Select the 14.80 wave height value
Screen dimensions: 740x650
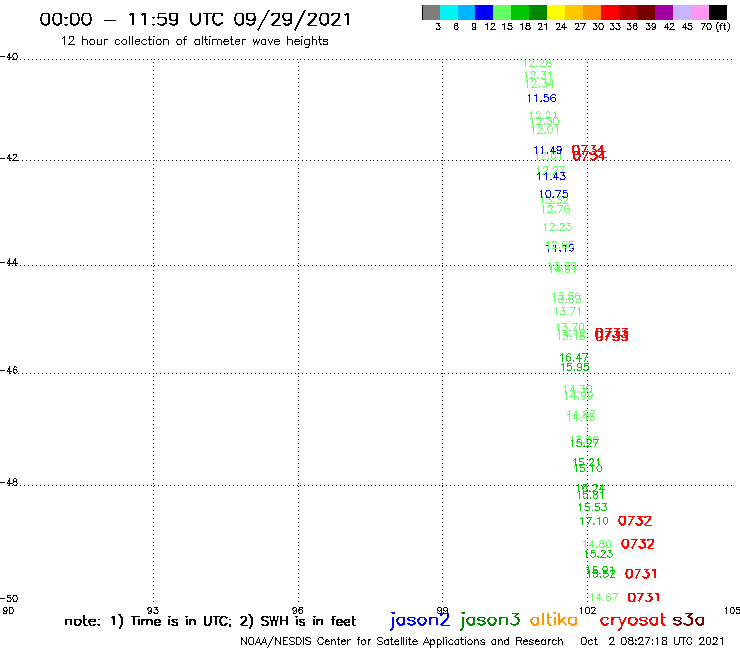tap(597, 544)
